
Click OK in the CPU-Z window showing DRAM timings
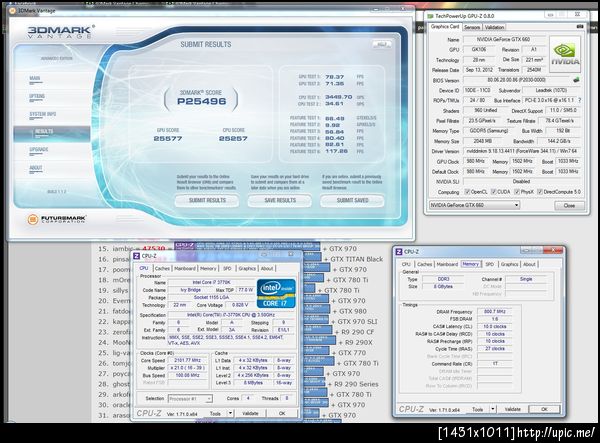[544, 409]
